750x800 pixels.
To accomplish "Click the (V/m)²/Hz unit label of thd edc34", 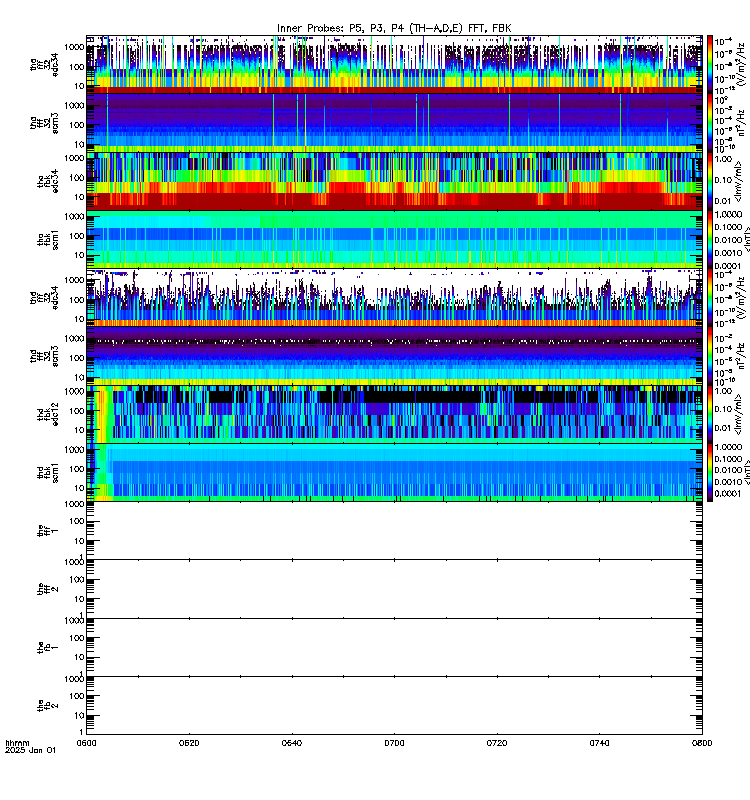I will click(742, 295).
